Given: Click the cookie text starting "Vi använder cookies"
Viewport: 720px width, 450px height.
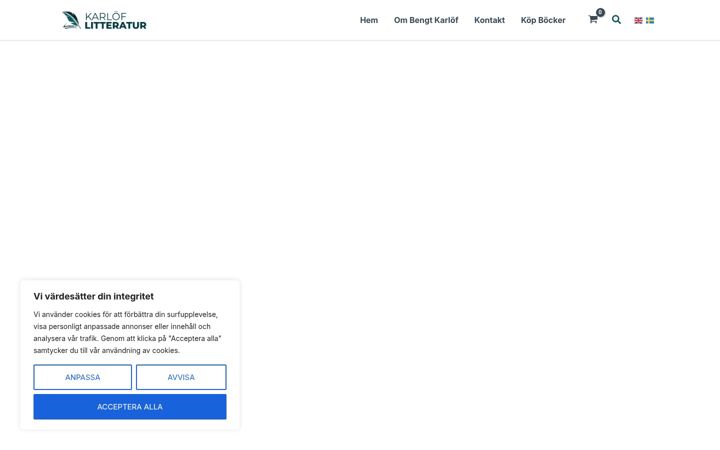Looking at the screenshot, I should [x=127, y=332].
